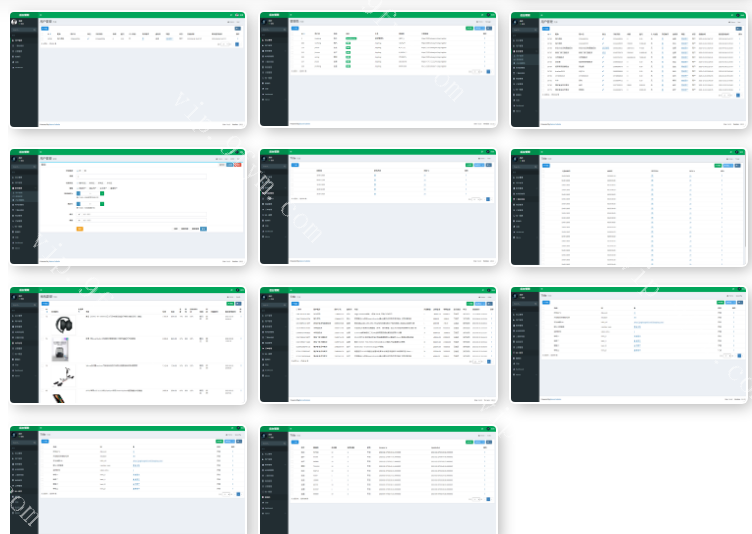The width and height of the screenshot is (752, 534).
Task: Click blue pagination button in green-badge table screenshot
Action: click(488, 71)
